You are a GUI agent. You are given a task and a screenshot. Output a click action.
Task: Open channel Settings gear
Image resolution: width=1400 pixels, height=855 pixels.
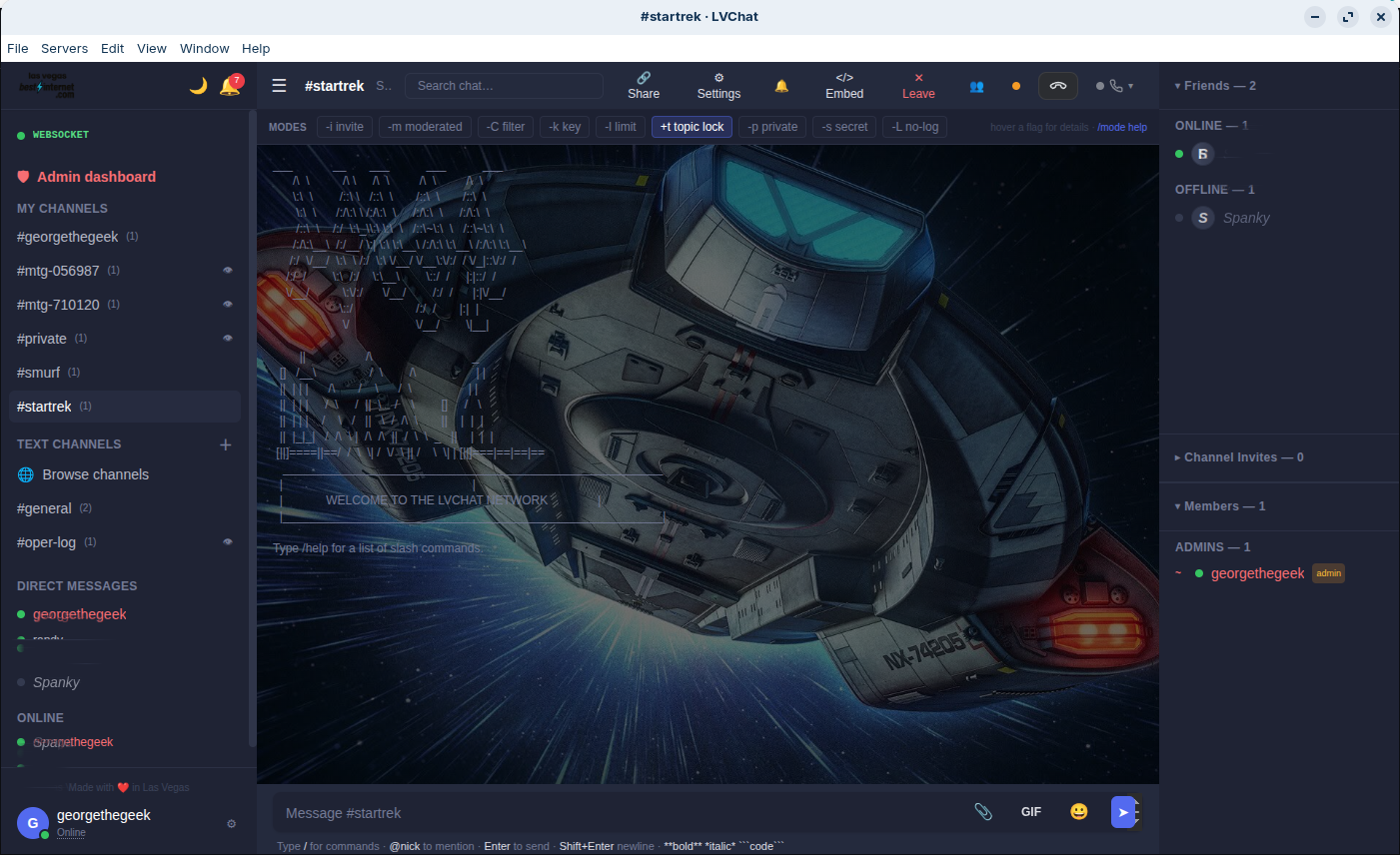point(718,86)
